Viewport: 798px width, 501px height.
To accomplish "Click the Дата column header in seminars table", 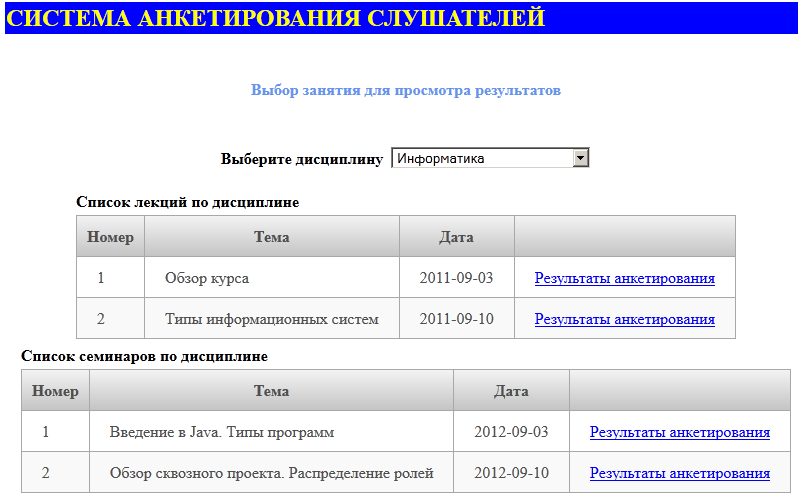I will (511, 391).
